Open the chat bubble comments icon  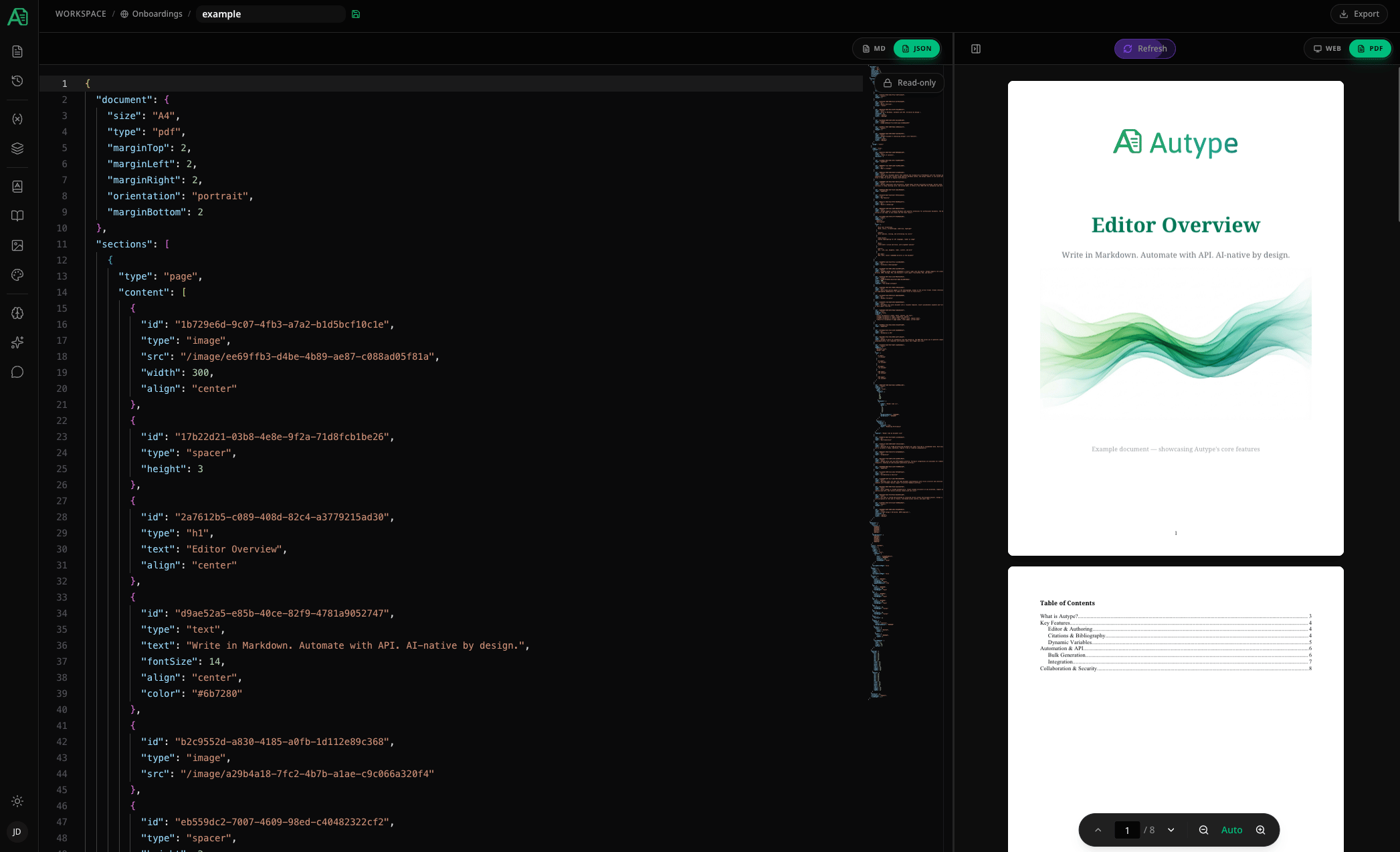point(18,372)
